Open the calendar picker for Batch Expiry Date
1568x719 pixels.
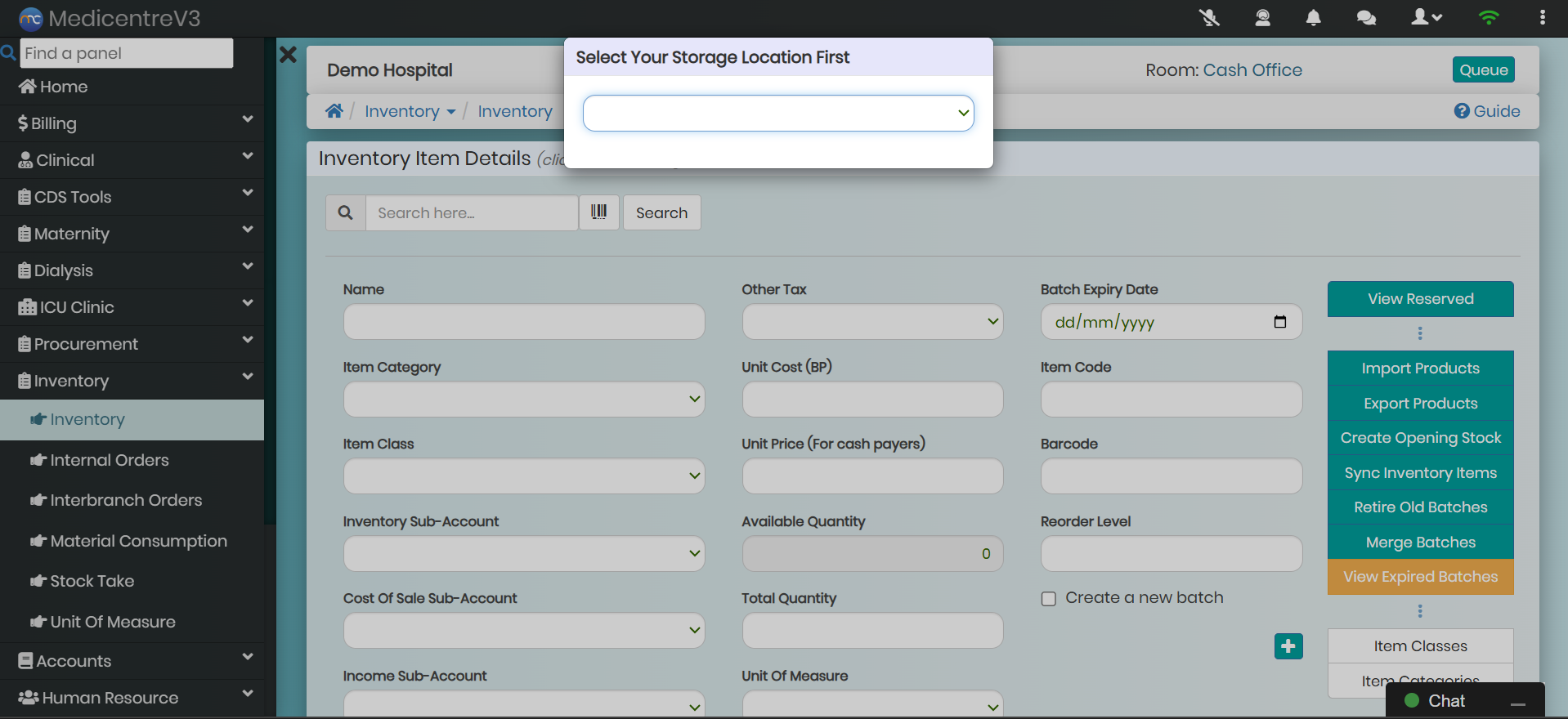[1279, 322]
